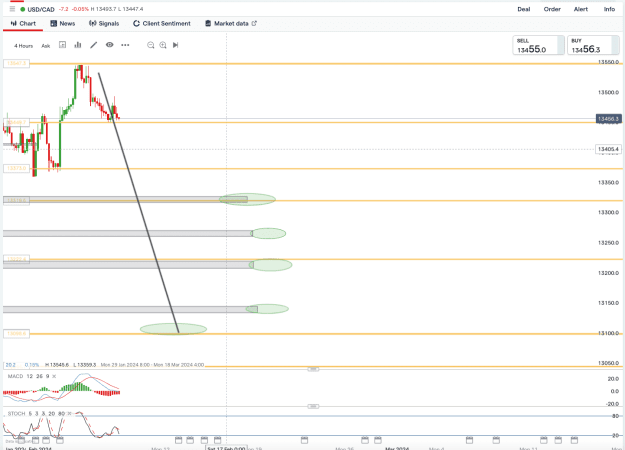Switch to the News tab

pyautogui.click(x=63, y=24)
